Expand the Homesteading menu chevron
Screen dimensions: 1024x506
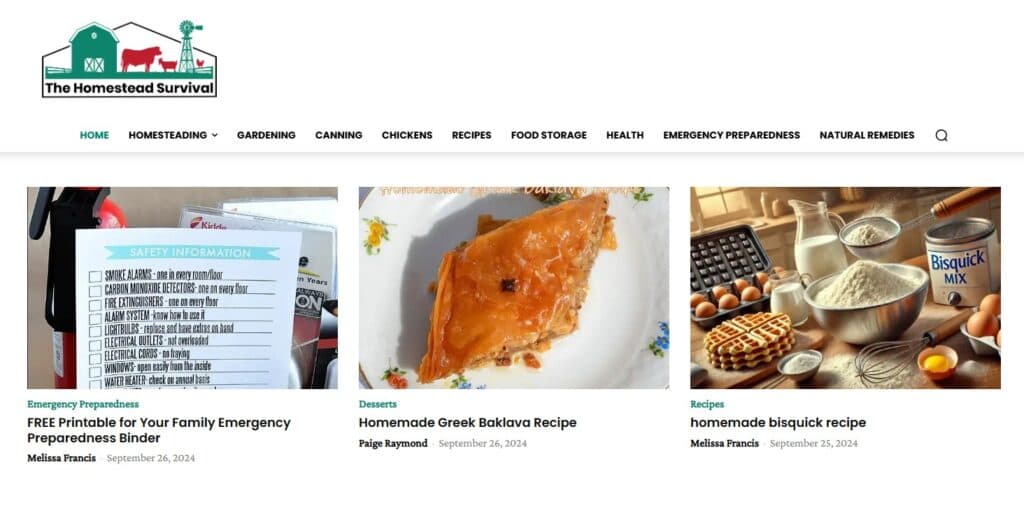(215, 135)
